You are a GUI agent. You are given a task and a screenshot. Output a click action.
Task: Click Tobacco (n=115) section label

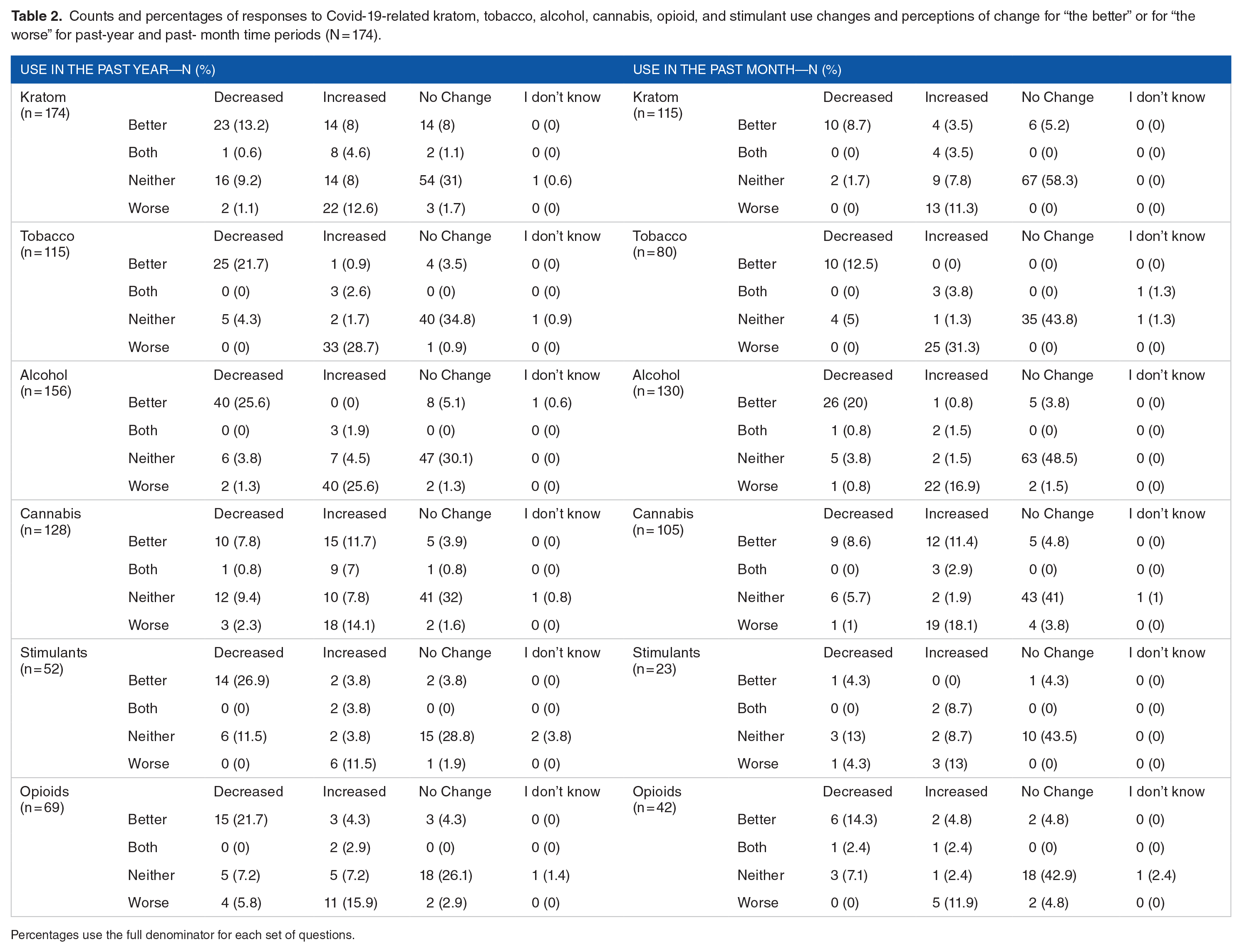(x=47, y=244)
